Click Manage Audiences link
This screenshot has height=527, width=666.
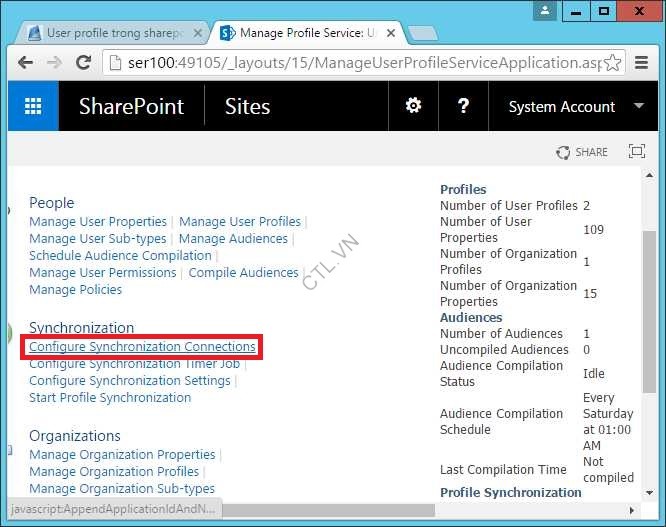[x=233, y=239]
